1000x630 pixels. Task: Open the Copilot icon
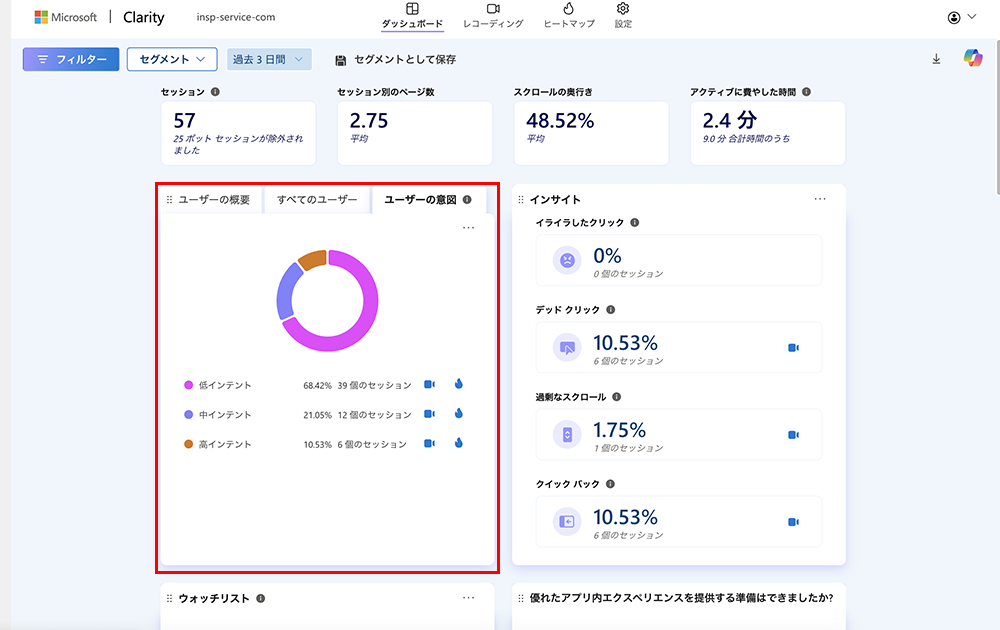[x=973, y=58]
